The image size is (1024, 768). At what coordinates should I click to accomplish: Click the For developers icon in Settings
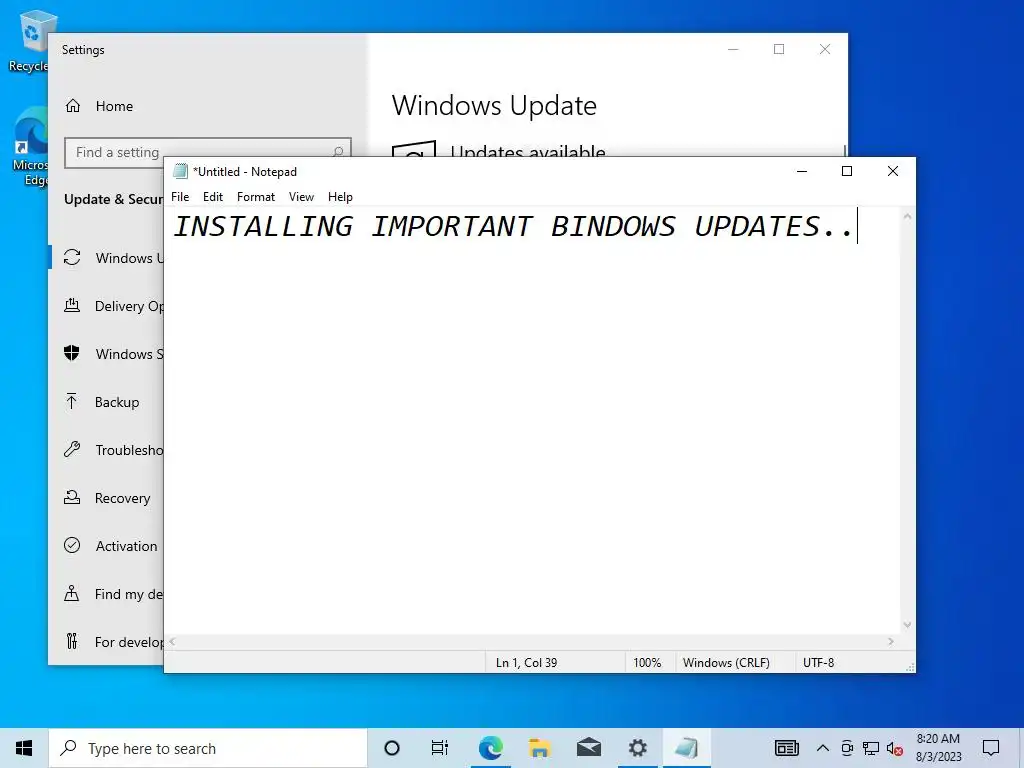point(72,641)
